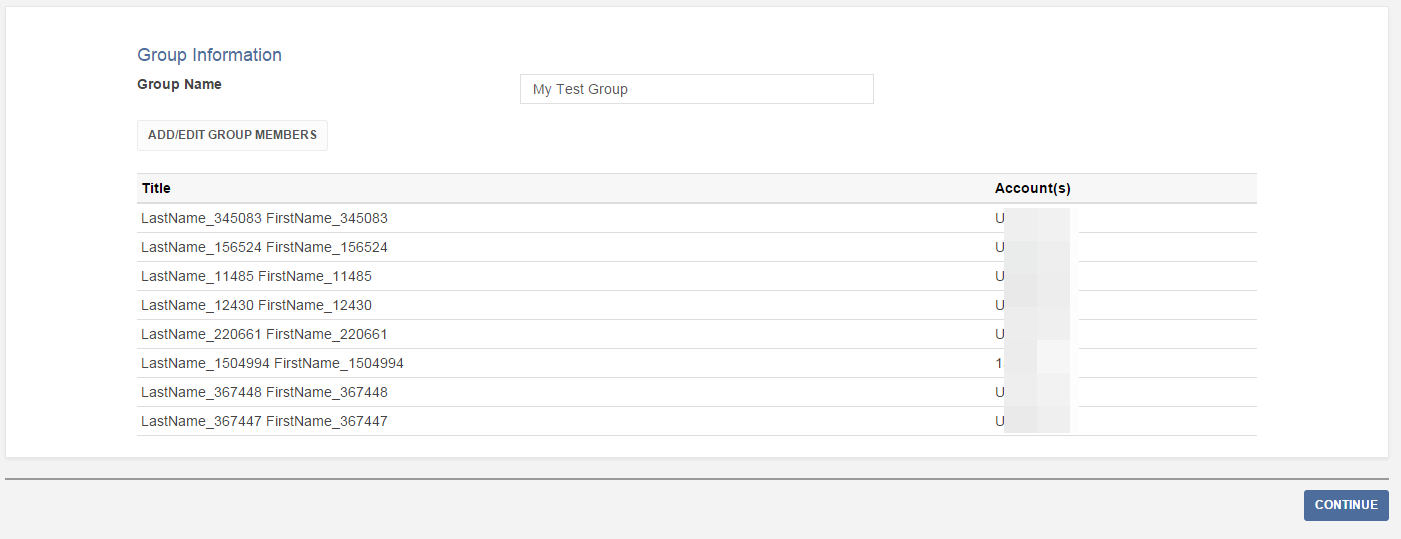The width and height of the screenshot is (1401, 539).
Task: Choose the LastName_1504994 FirstName_1504994 entry
Action: 272,363
